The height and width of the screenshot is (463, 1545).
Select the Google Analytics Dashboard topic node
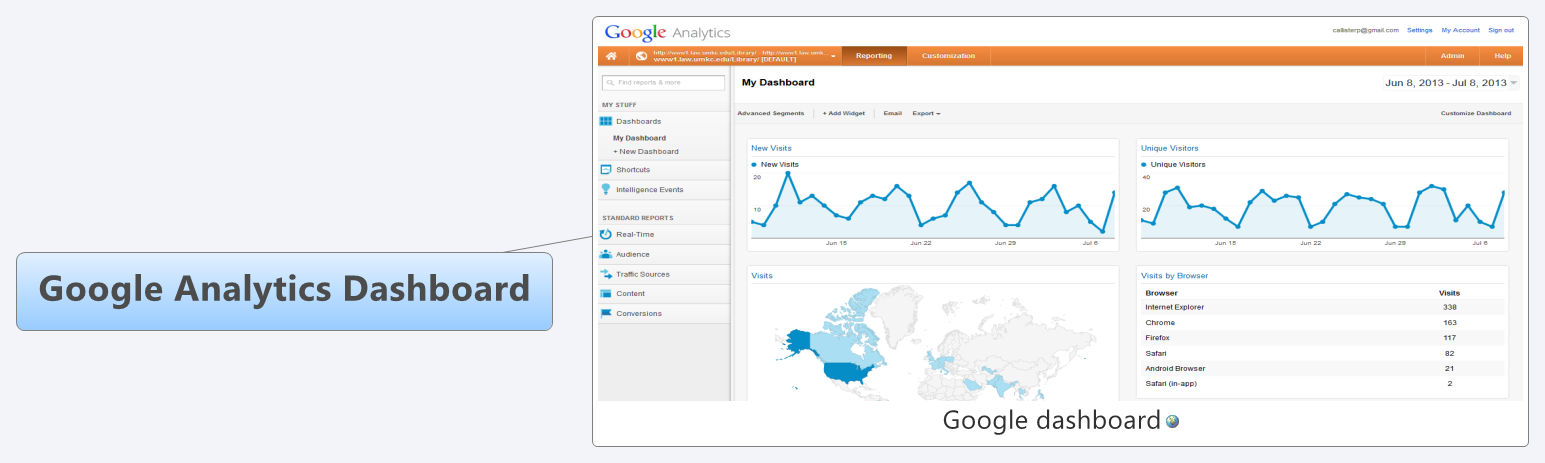click(284, 291)
